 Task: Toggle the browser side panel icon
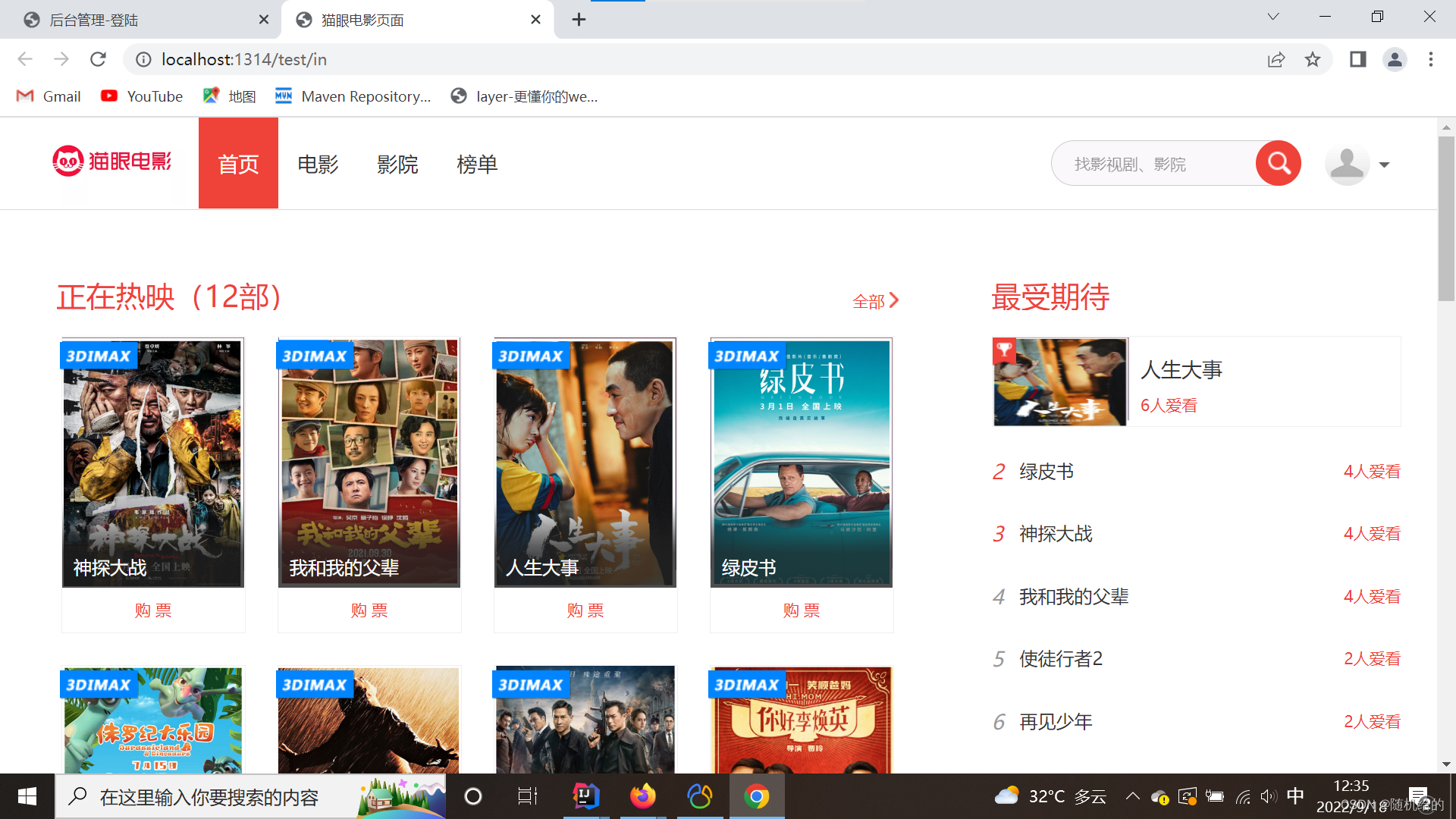point(1357,59)
